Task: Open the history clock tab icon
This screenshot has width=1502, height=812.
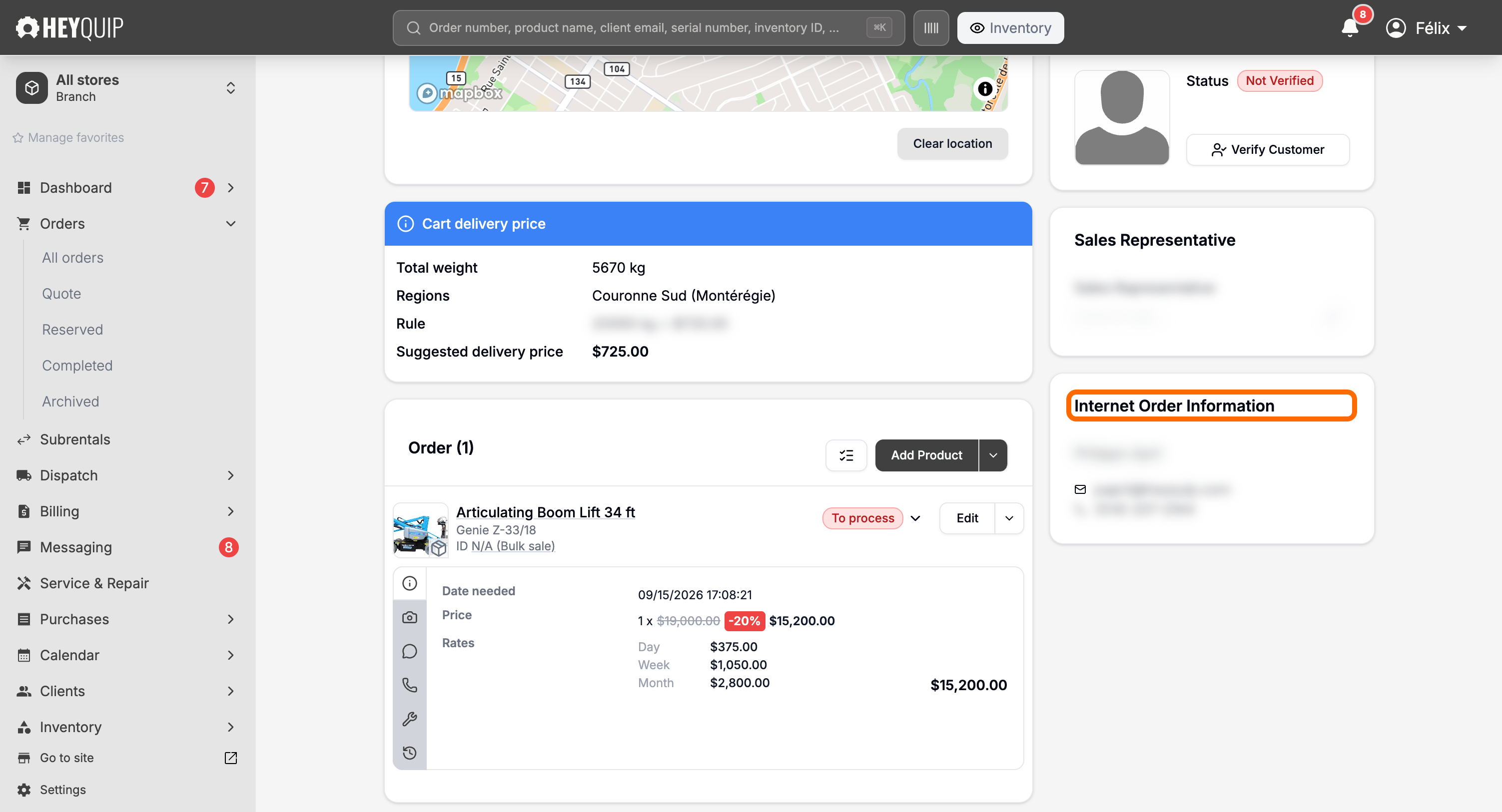Action: pos(410,752)
